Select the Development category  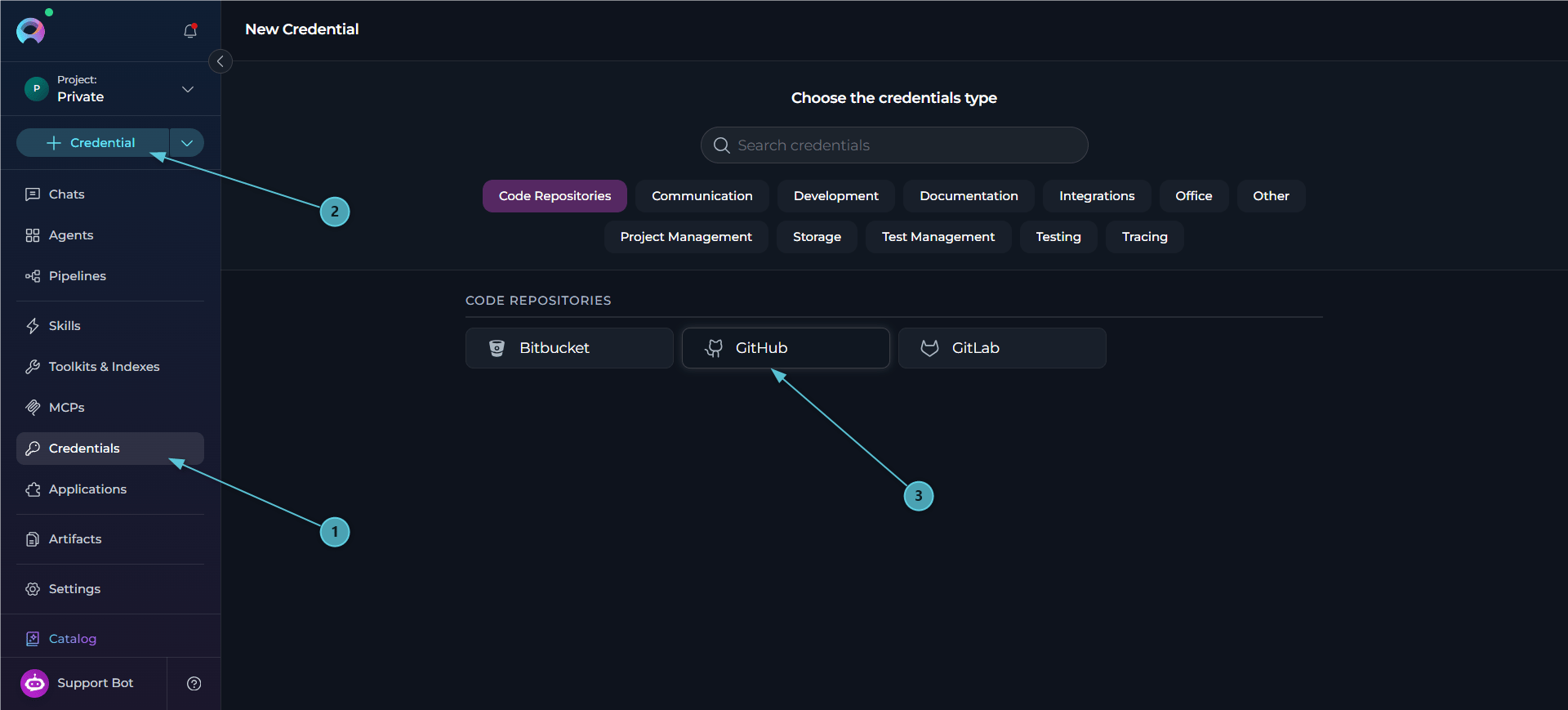pos(836,196)
